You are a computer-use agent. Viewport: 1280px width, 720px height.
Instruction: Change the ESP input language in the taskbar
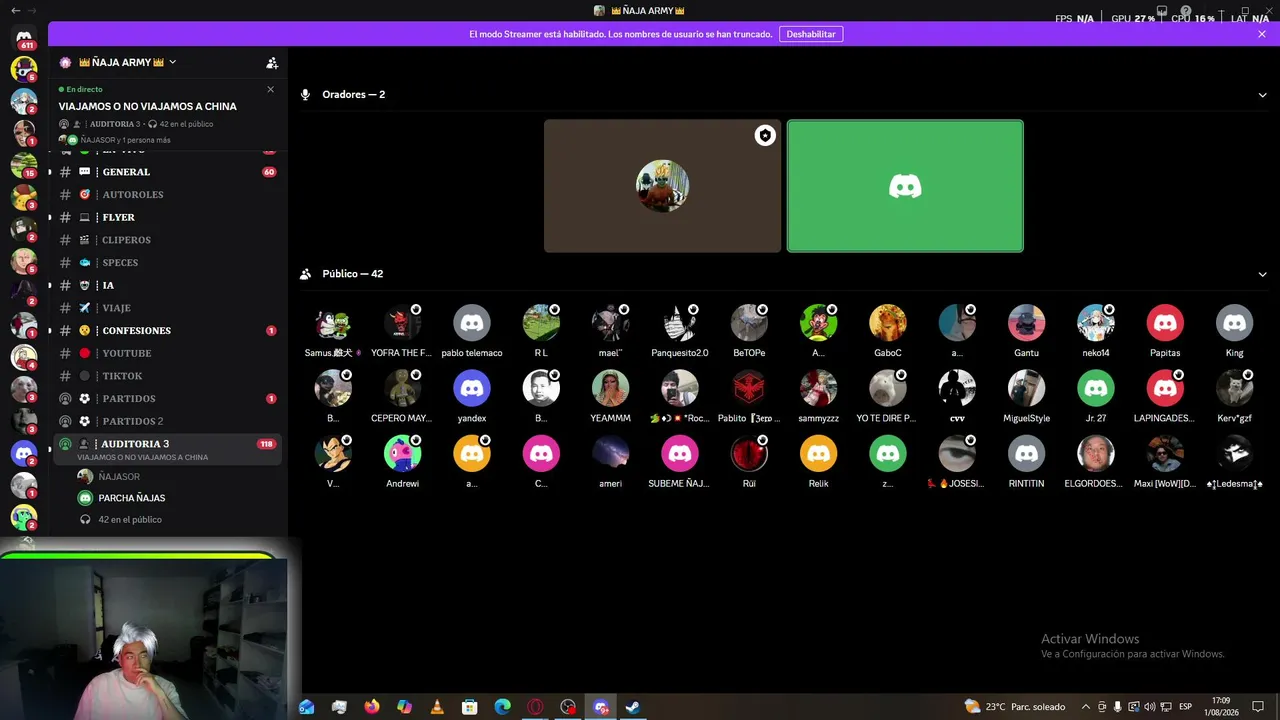(1186, 707)
